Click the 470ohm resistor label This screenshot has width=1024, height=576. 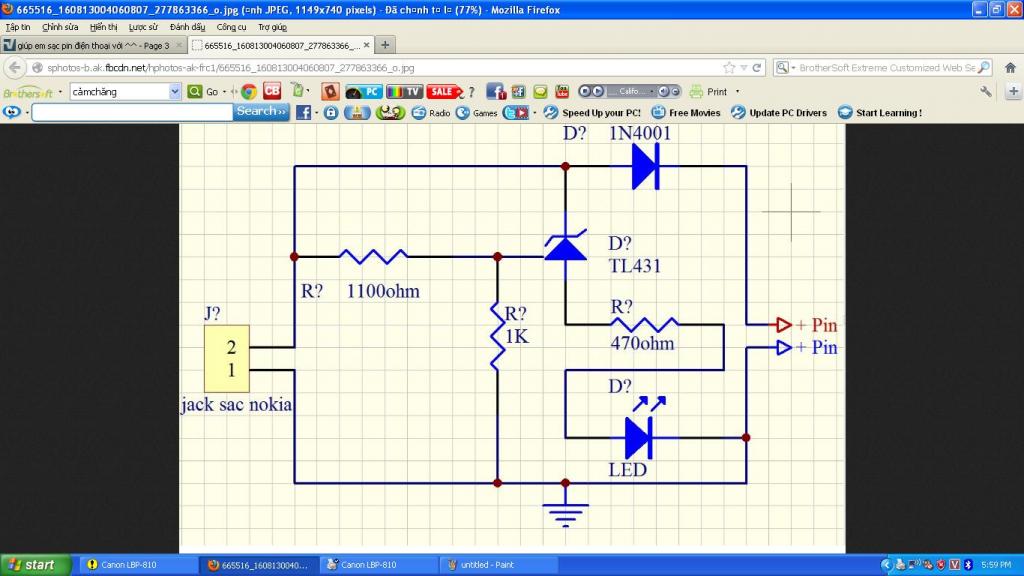pos(643,343)
